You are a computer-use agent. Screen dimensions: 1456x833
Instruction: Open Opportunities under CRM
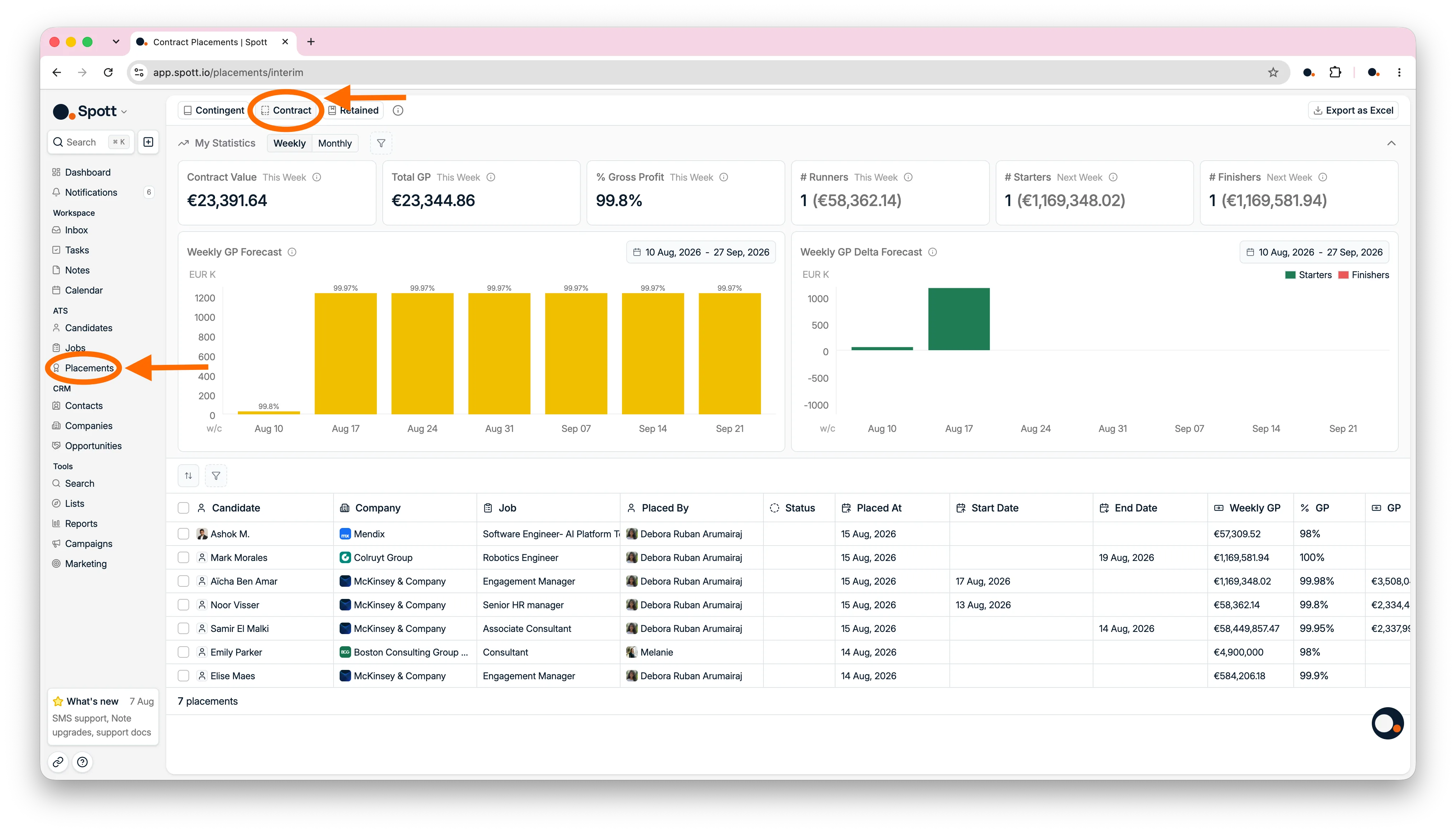93,446
